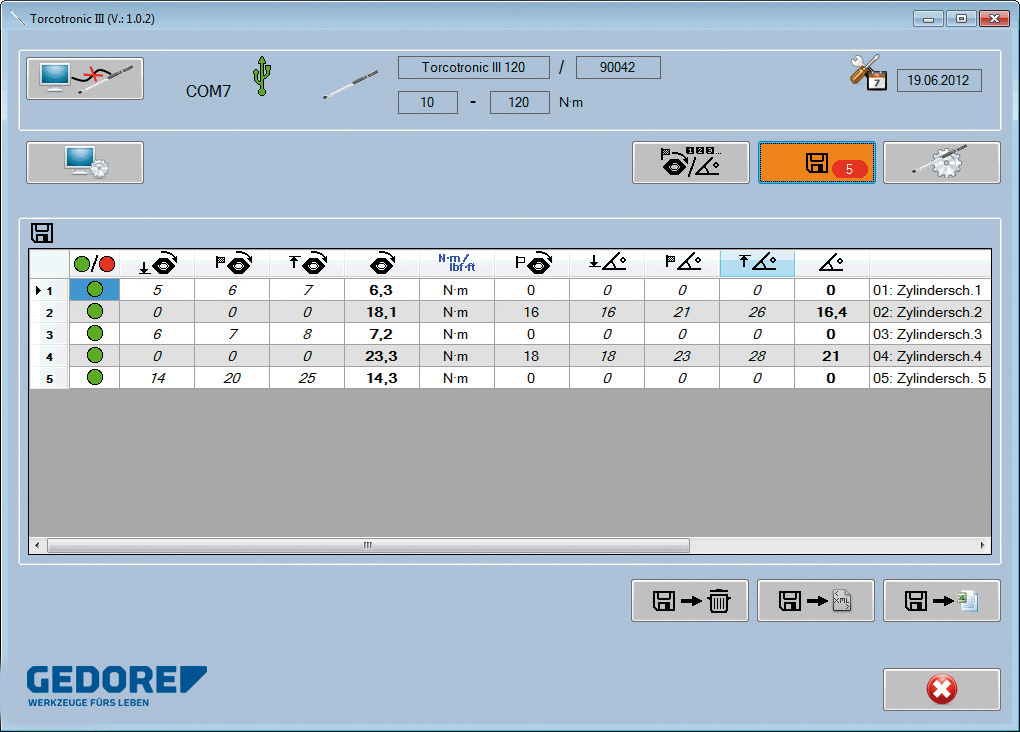This screenshot has height=732, width=1020.
Task: Select the green/red status column header
Action: 94,265
